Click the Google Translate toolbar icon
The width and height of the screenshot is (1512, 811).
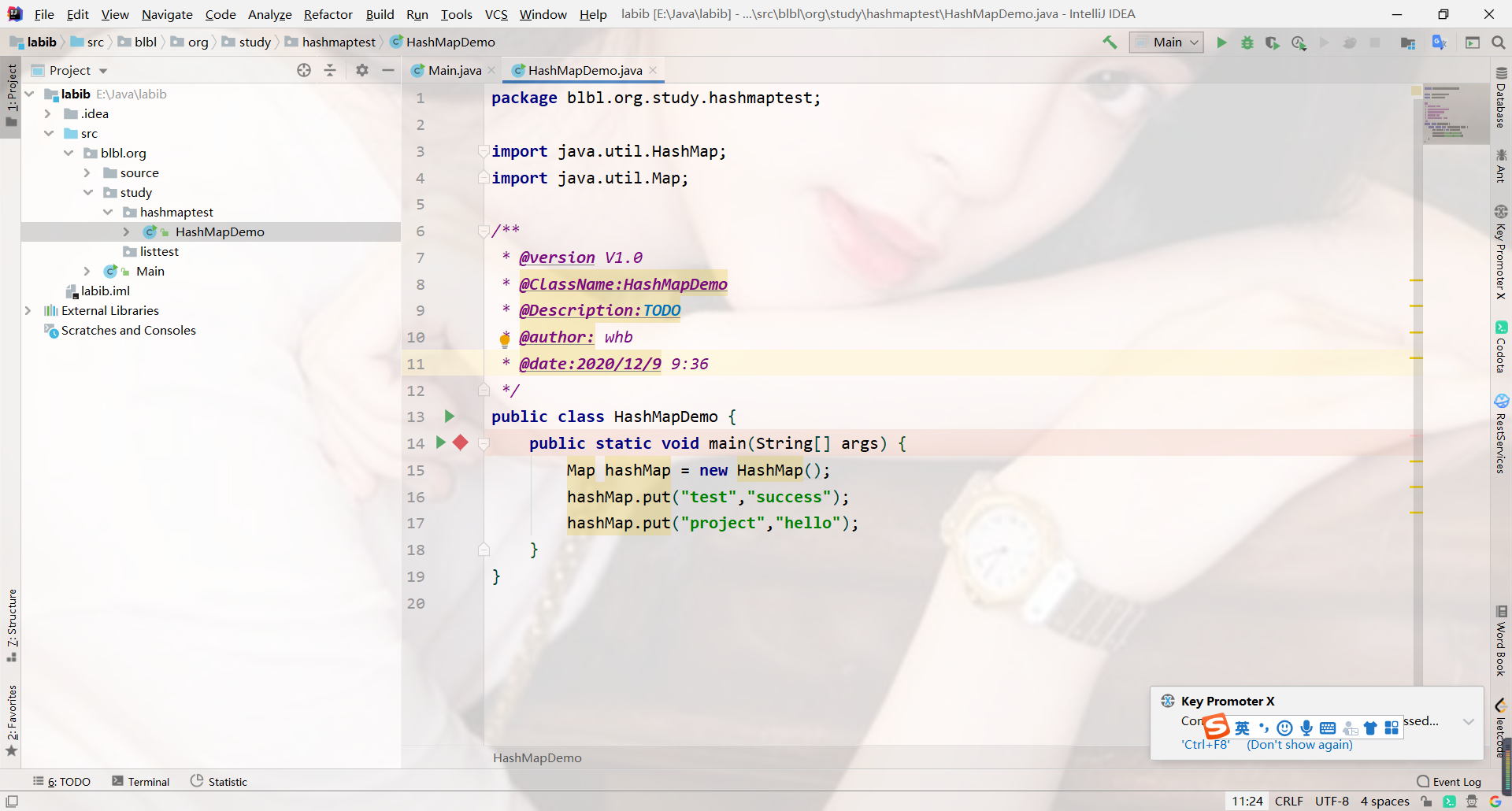point(1440,43)
